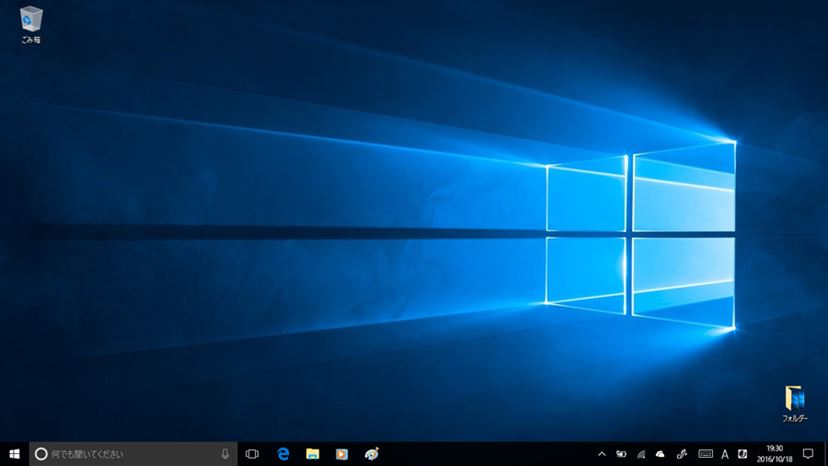Open the Wi-Fi network flyout
828x466 pixels.
point(641,454)
